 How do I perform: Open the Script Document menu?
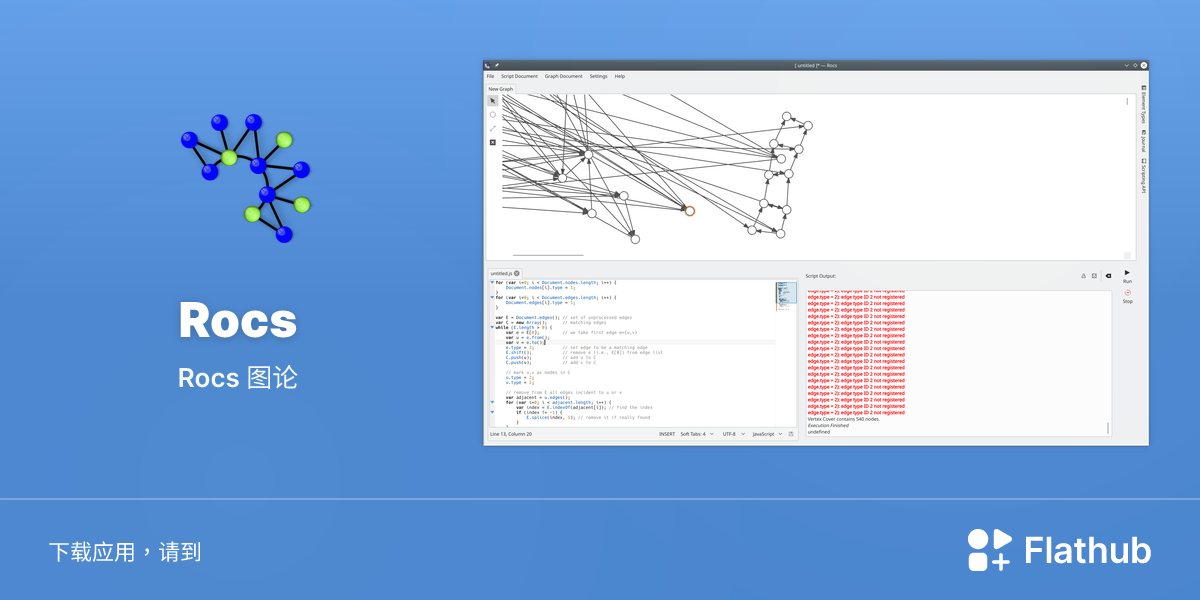click(519, 76)
